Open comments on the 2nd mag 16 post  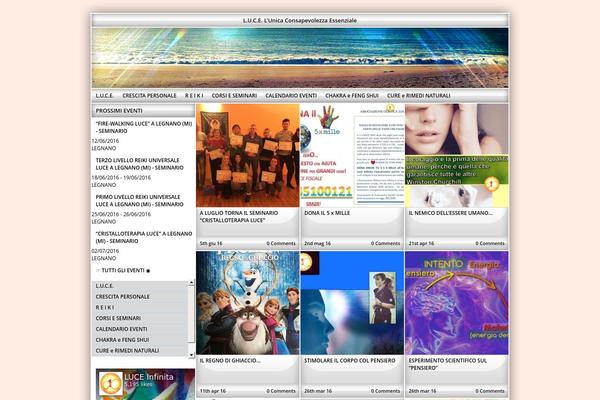(x=385, y=243)
